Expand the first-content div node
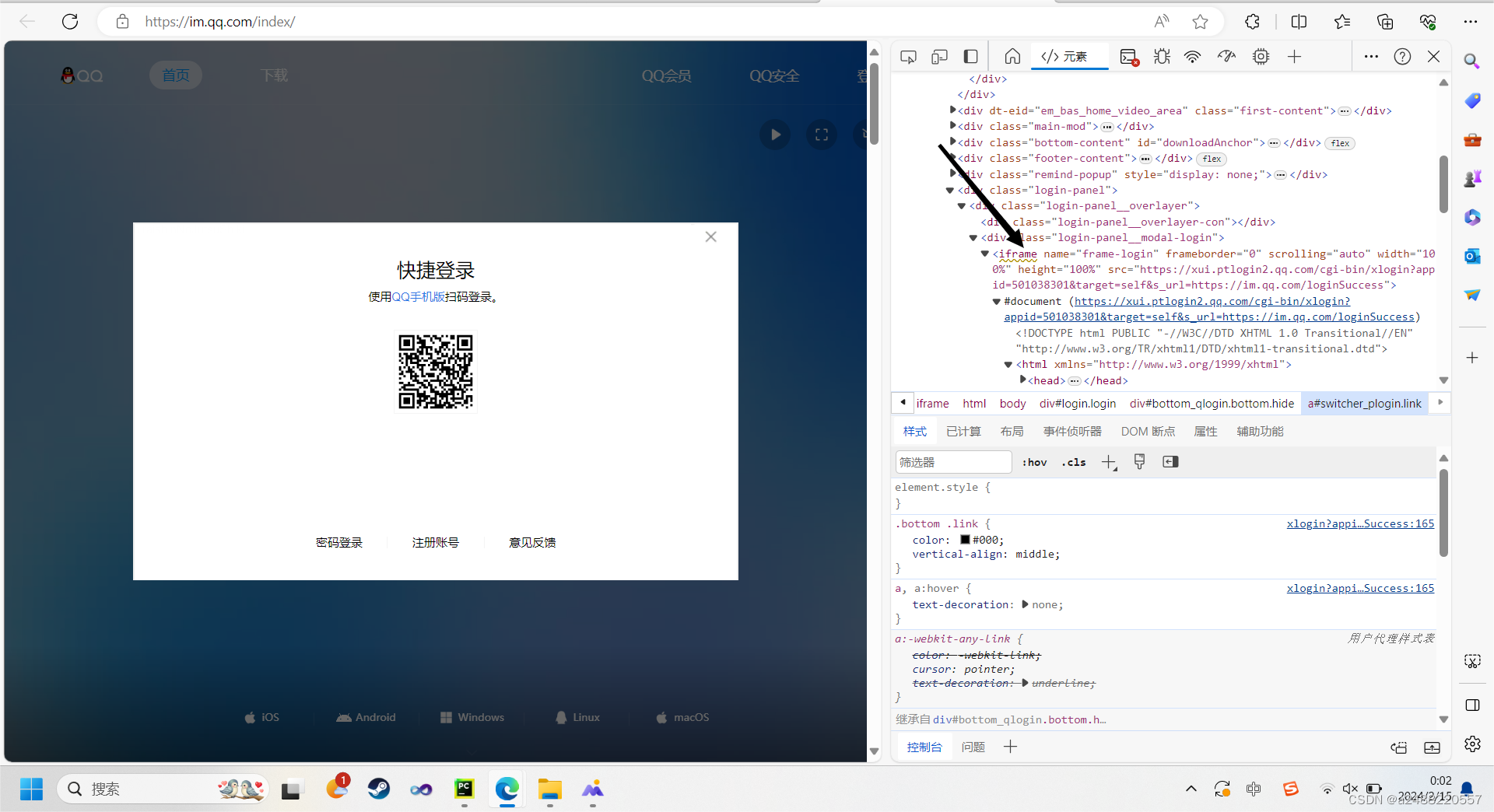The width and height of the screenshot is (1494, 812). (x=952, y=110)
